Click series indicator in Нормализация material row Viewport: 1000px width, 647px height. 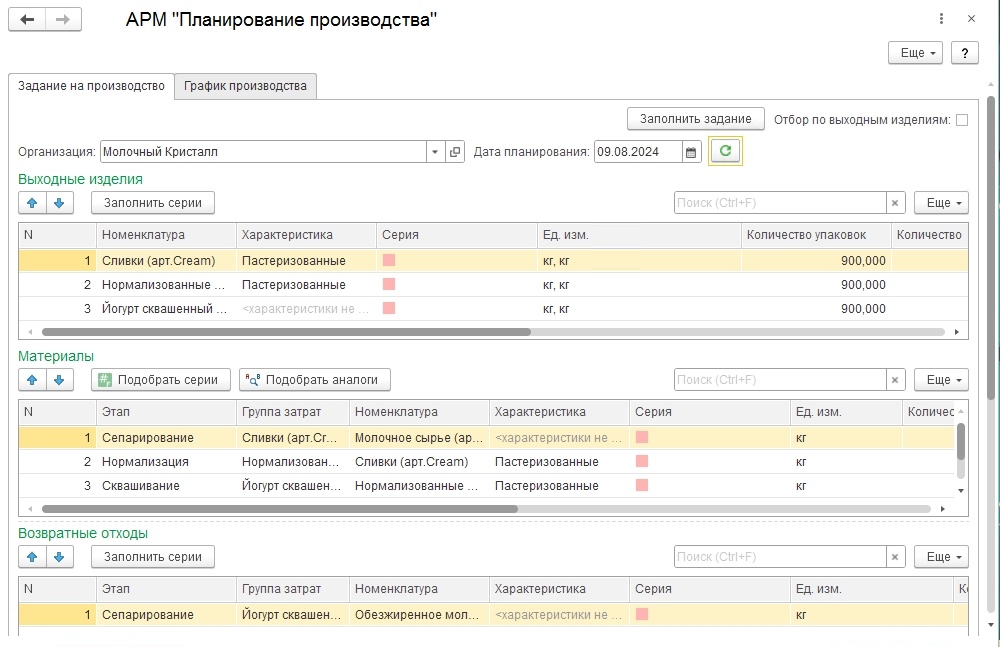pos(642,461)
